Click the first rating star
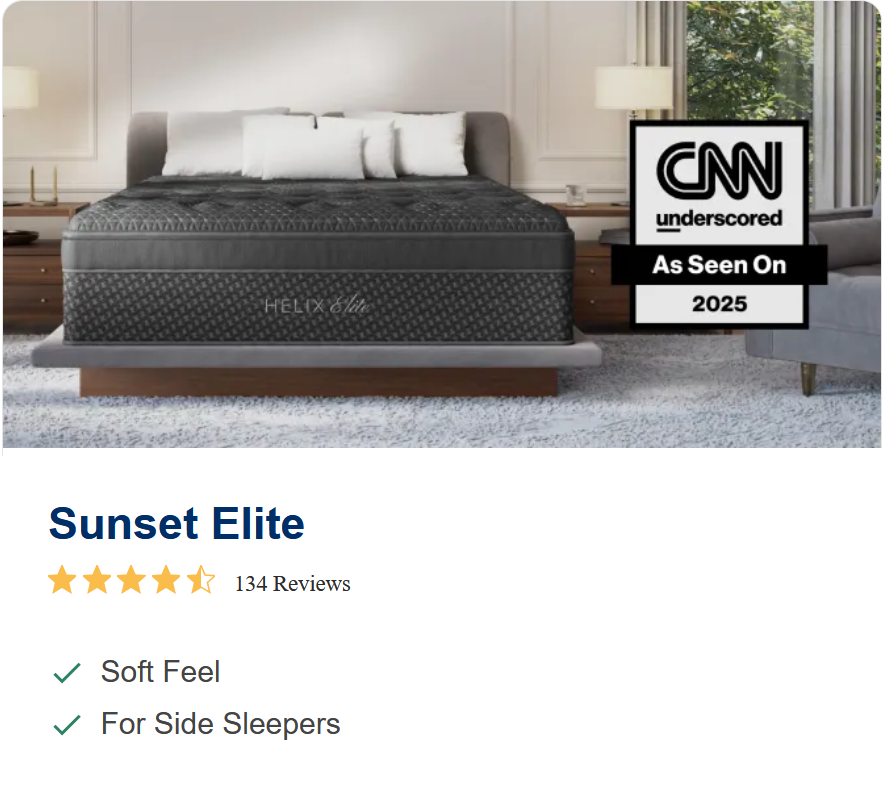 point(62,581)
